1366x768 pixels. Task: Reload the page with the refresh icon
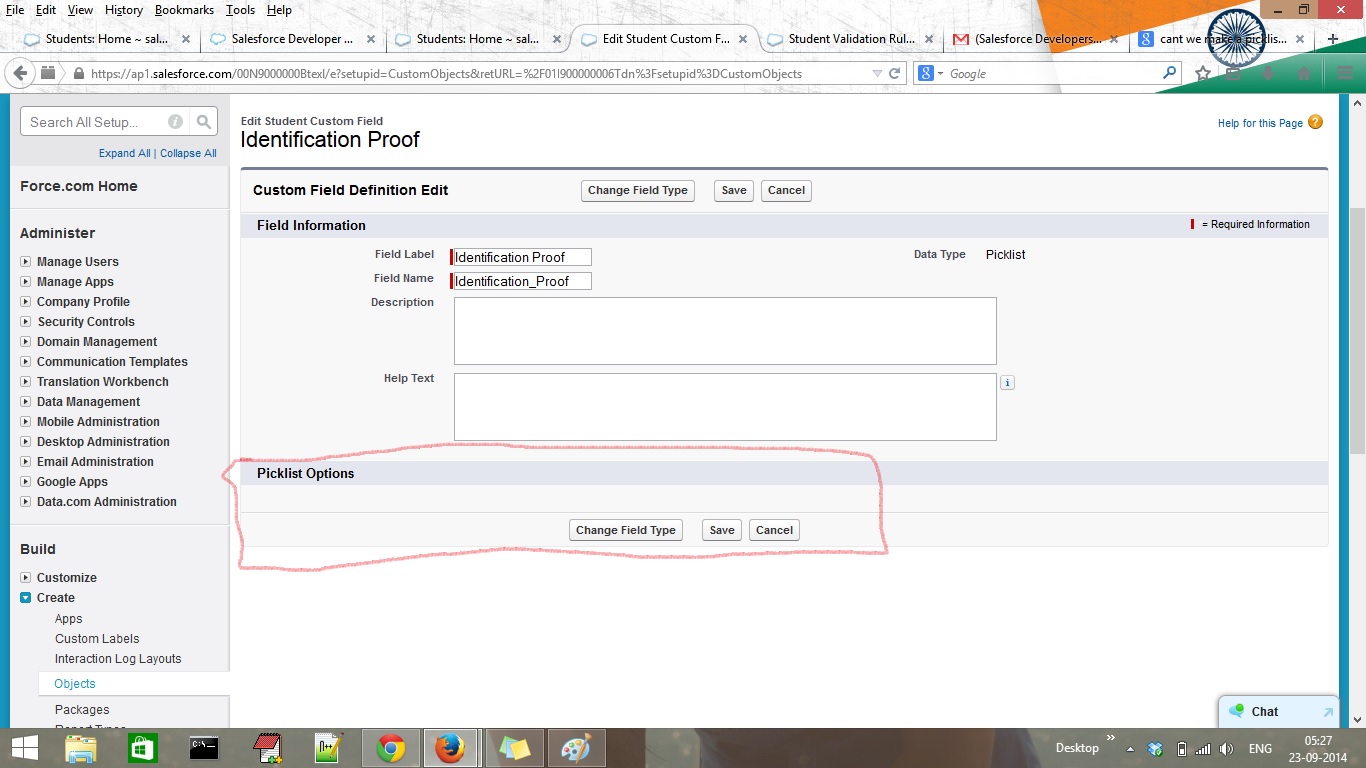click(895, 73)
